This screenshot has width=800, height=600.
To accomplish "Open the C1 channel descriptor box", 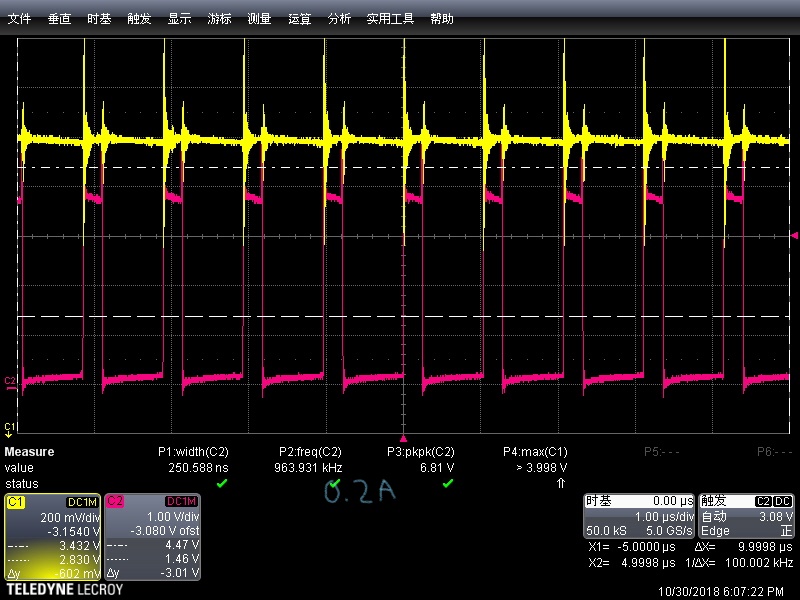I will tap(53, 537).
